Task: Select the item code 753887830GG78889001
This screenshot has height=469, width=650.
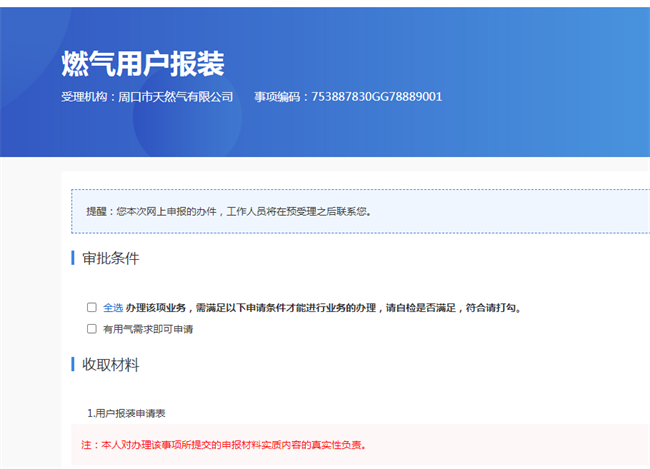Action: click(x=377, y=97)
